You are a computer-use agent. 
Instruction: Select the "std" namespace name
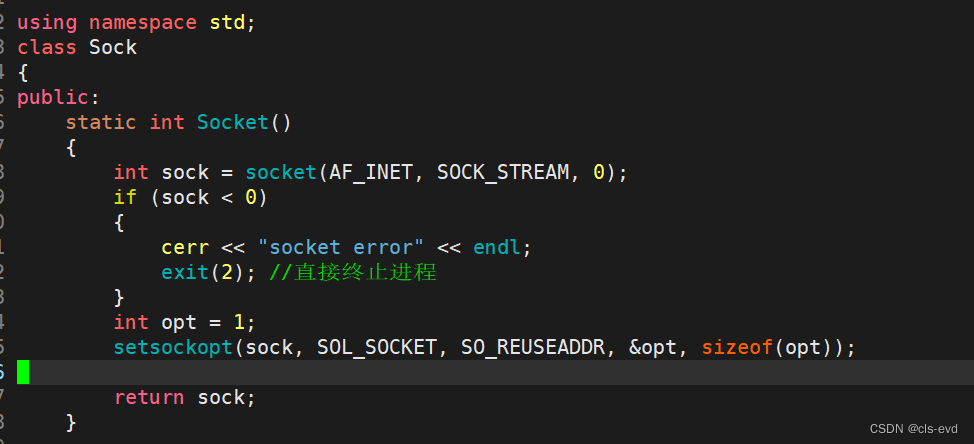(227, 22)
